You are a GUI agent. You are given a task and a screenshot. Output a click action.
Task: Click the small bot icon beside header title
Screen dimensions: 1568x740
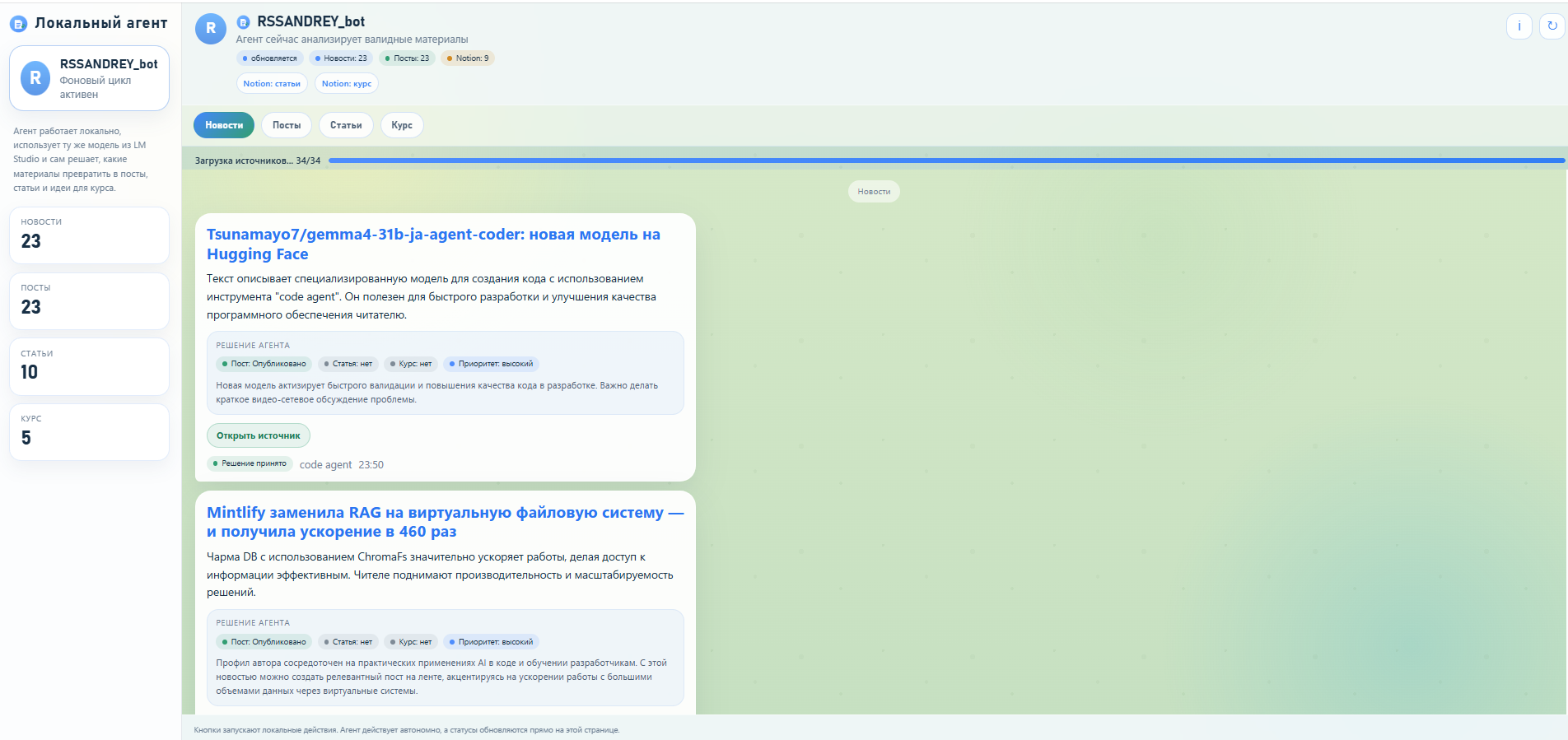(x=243, y=22)
